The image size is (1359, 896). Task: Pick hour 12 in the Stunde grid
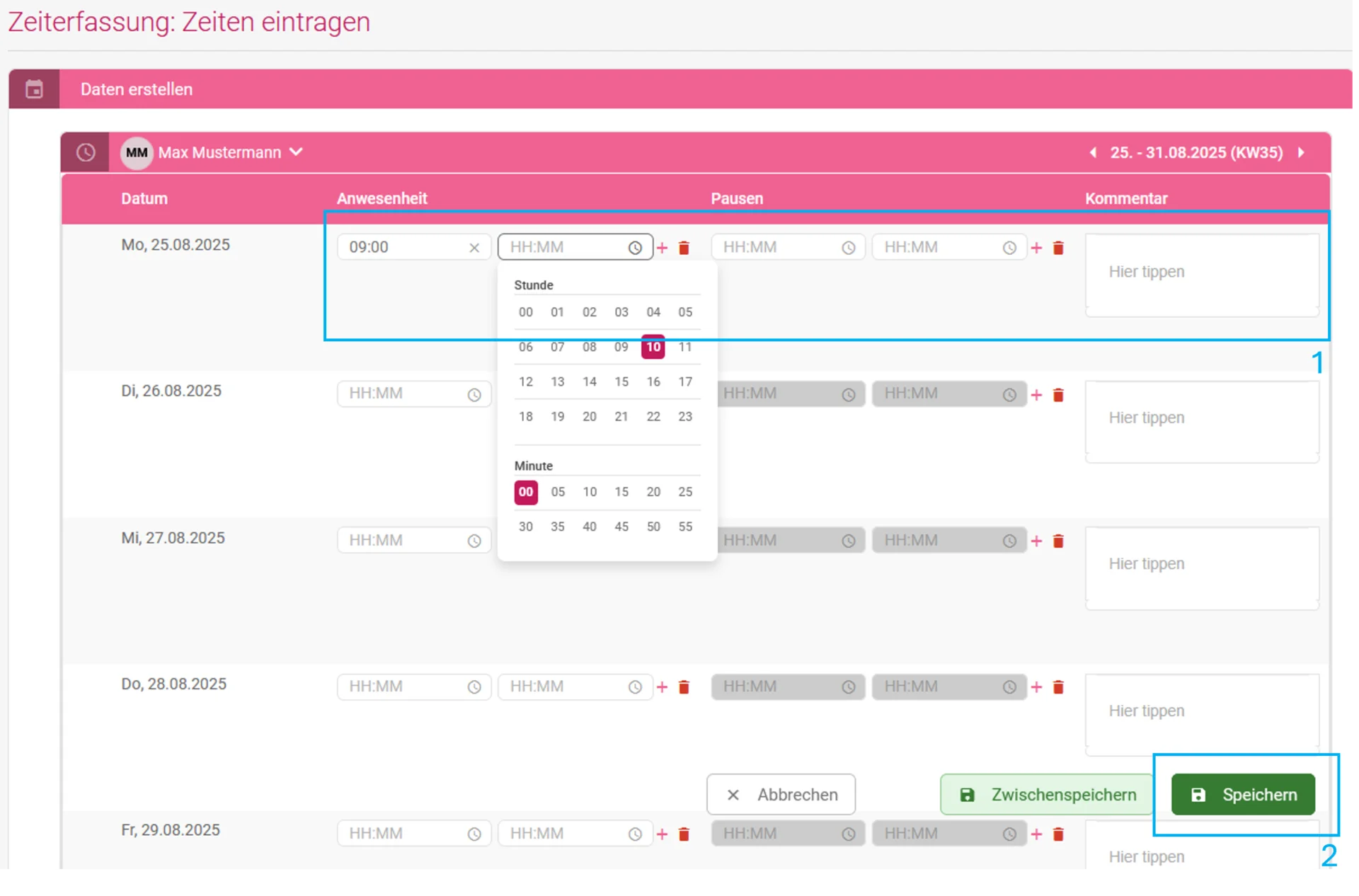point(525,381)
